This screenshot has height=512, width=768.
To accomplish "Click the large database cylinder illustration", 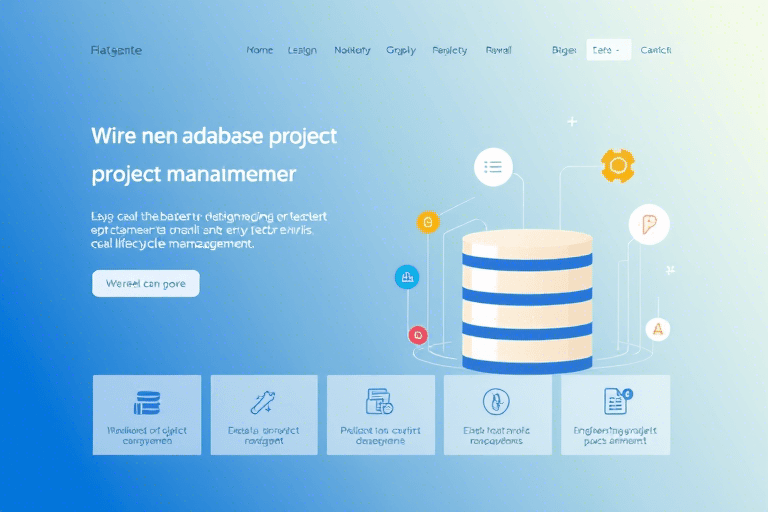I will point(527,300).
